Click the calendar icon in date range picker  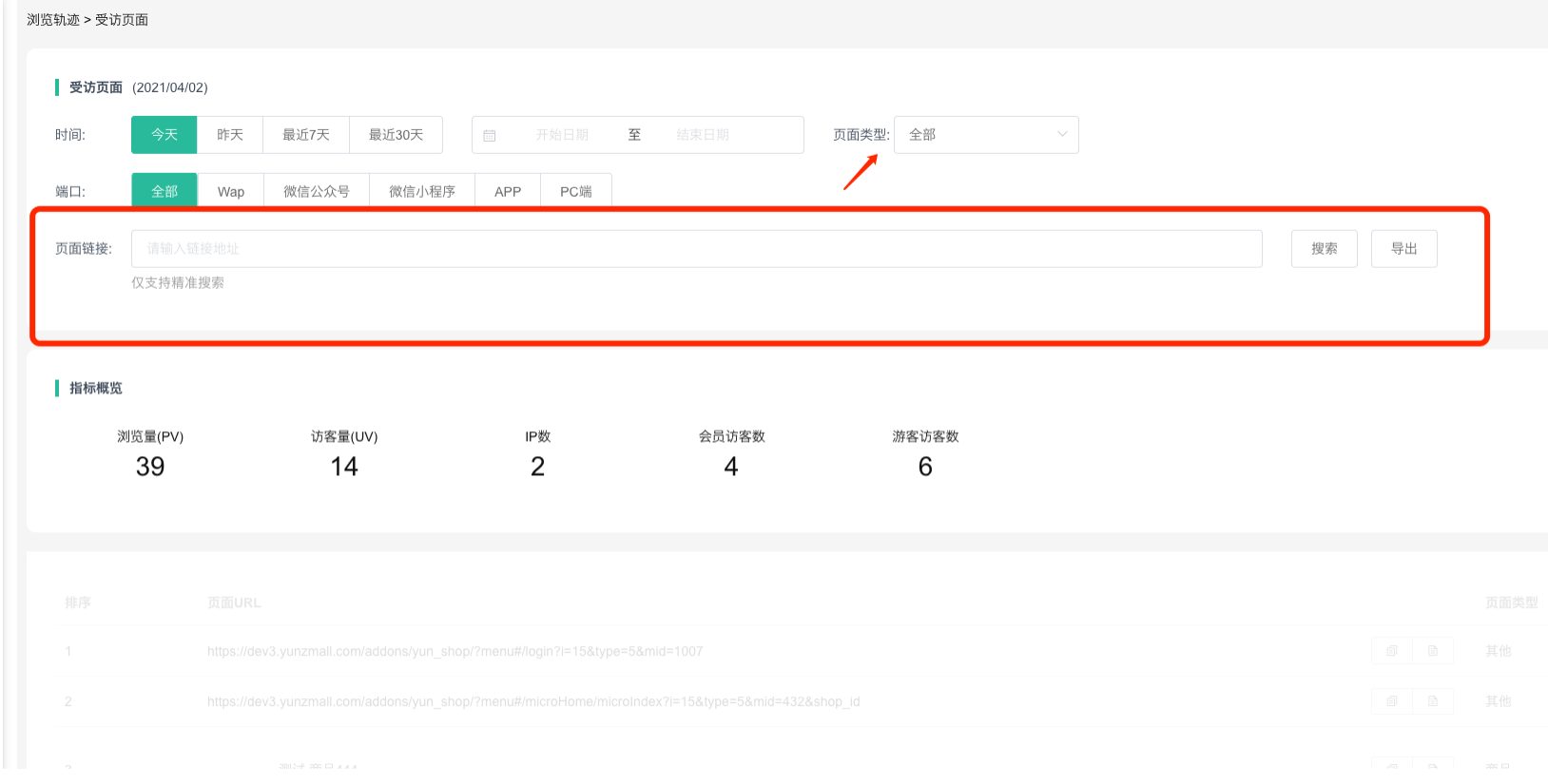click(490, 136)
